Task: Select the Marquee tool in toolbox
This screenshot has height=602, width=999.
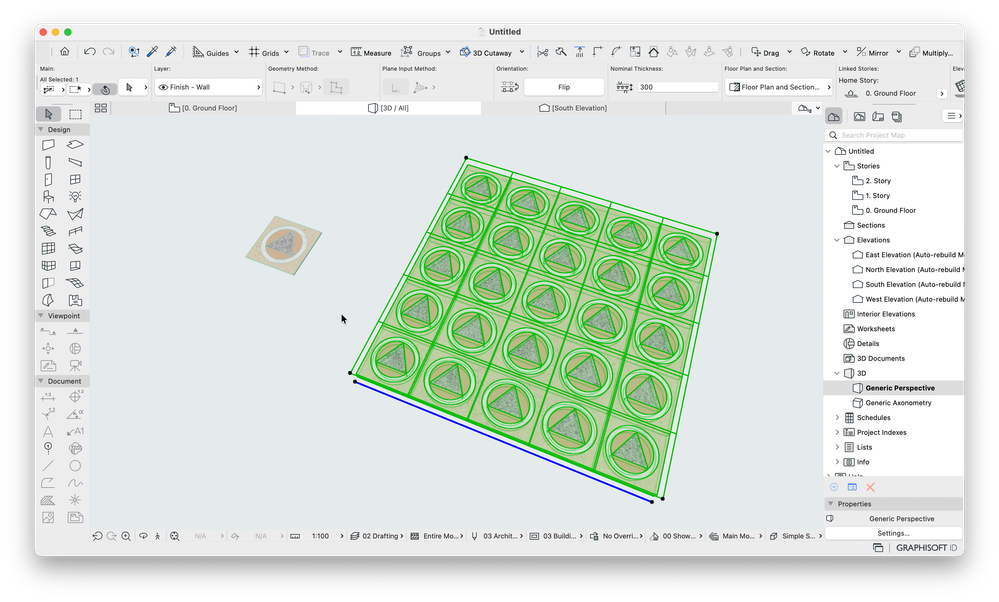Action: tap(75, 114)
